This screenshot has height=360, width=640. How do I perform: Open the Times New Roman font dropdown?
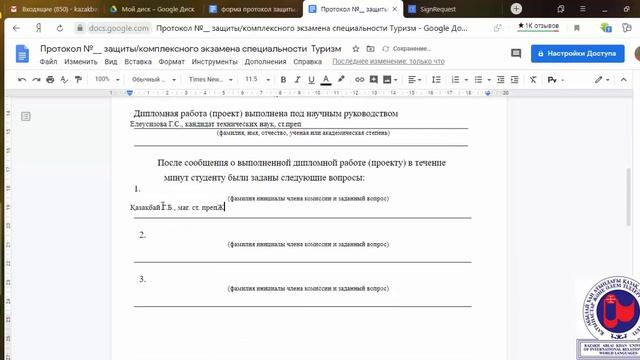coord(210,80)
